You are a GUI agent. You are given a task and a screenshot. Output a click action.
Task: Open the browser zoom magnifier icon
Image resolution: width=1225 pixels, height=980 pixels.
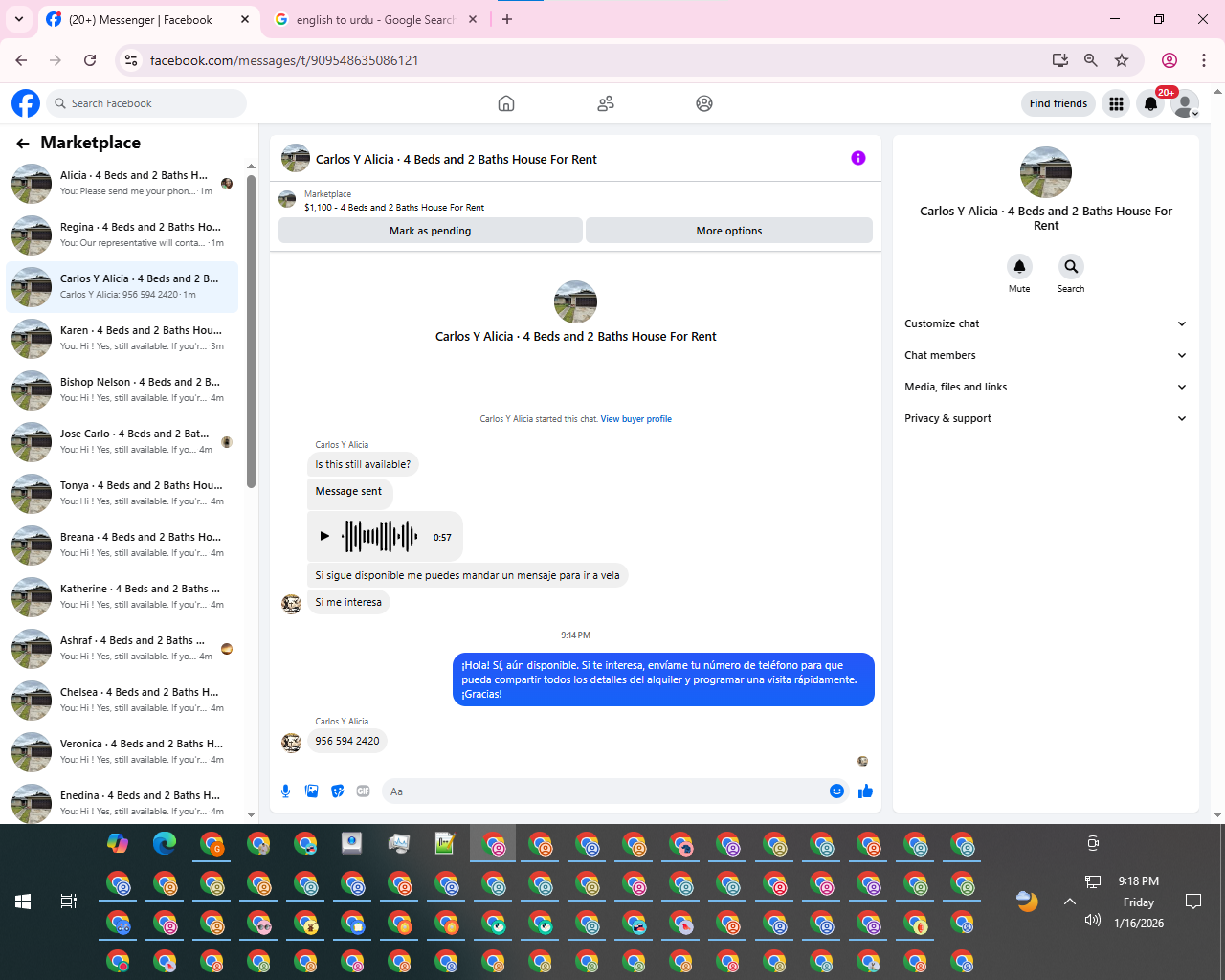coord(1090,60)
